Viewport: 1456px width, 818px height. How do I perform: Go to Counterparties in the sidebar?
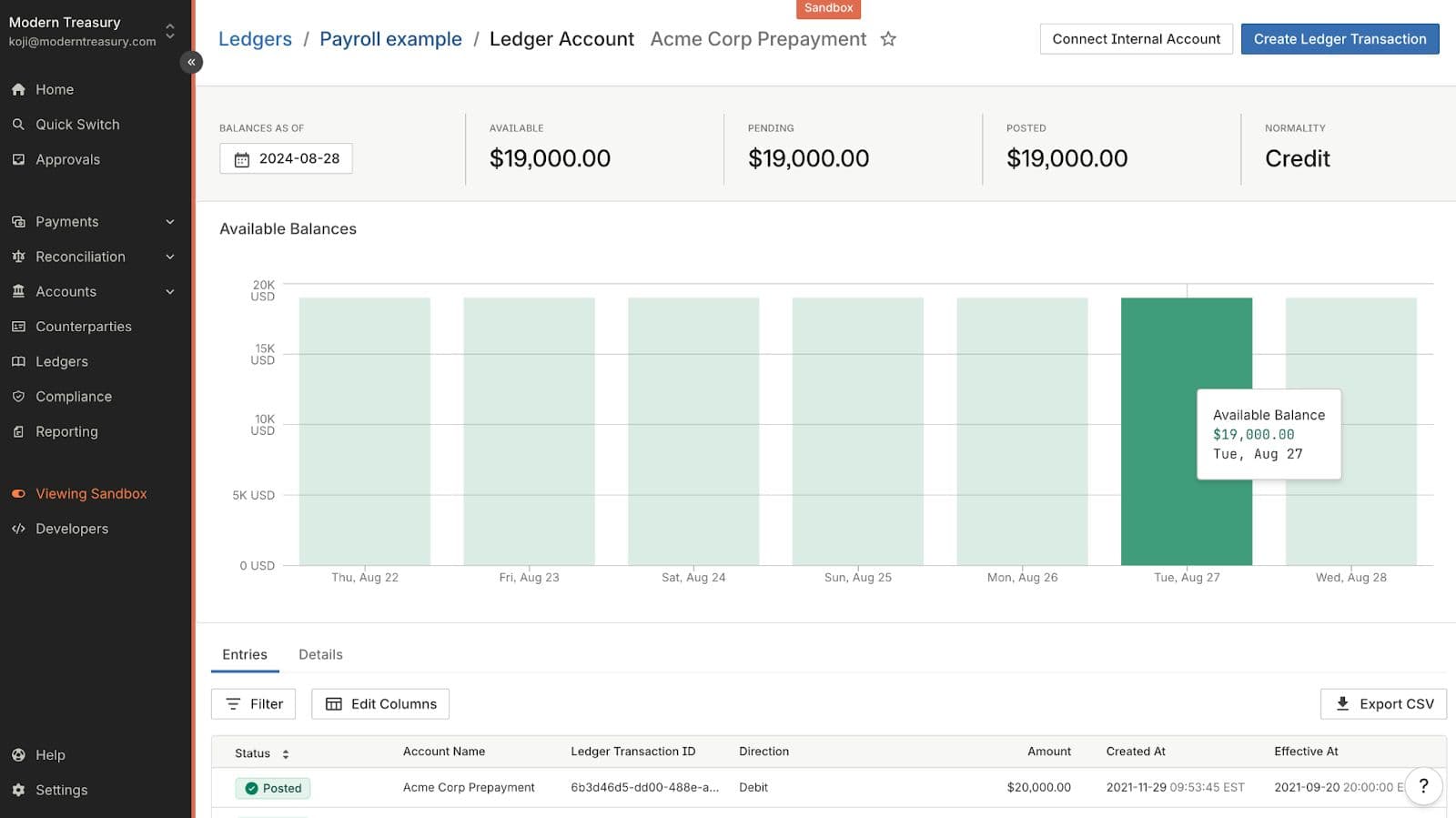[83, 327]
